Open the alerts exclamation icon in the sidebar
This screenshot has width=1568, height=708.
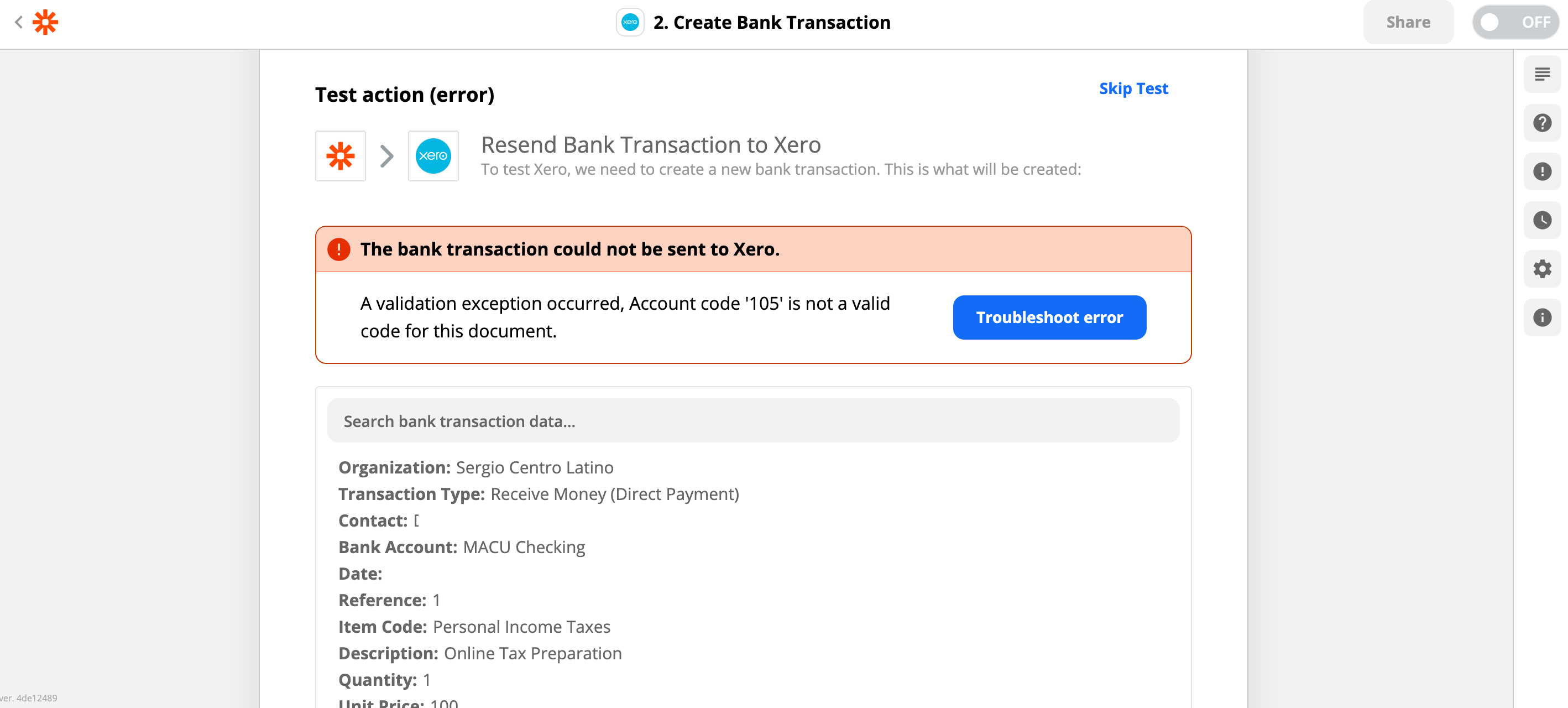1542,171
